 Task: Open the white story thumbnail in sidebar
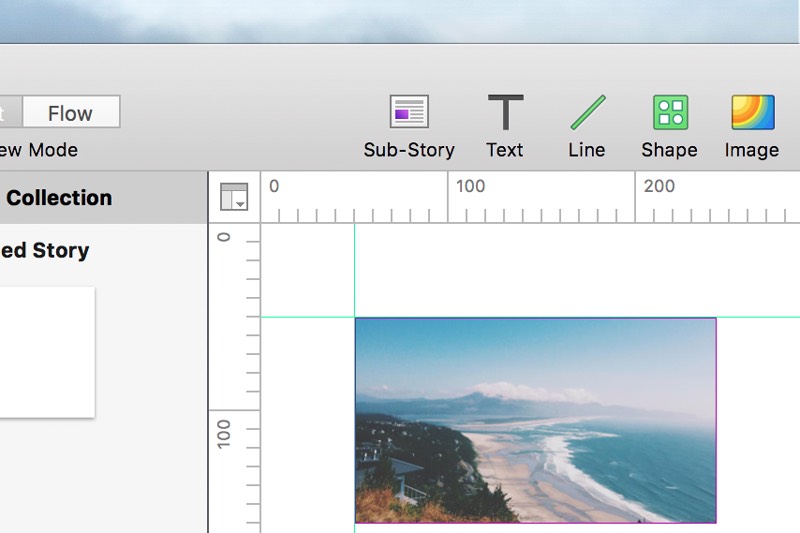coord(45,352)
